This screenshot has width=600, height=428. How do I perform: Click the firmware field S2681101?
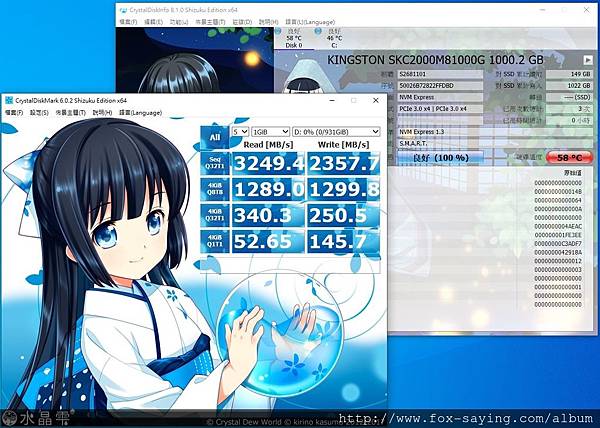coord(440,74)
